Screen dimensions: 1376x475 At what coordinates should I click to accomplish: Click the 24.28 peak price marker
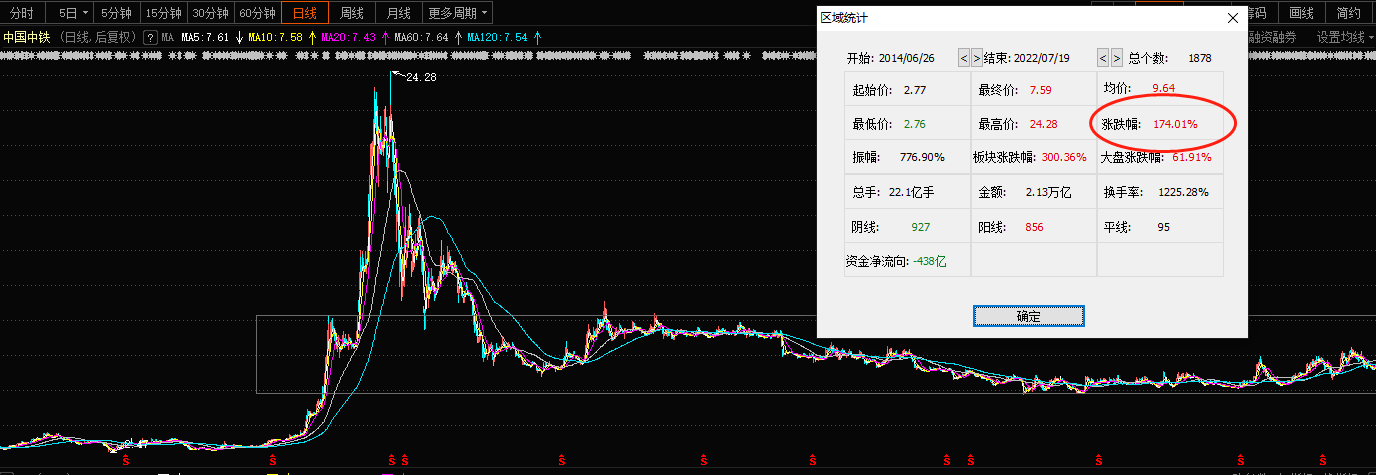(x=420, y=77)
